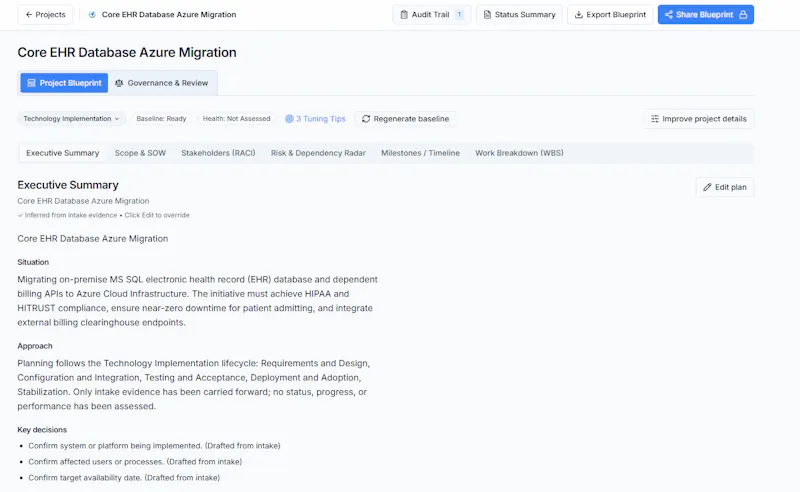Viewport: 800px width, 492px height.
Task: Click 'Confirm affected users or processes' bullet
Action: 135,462
